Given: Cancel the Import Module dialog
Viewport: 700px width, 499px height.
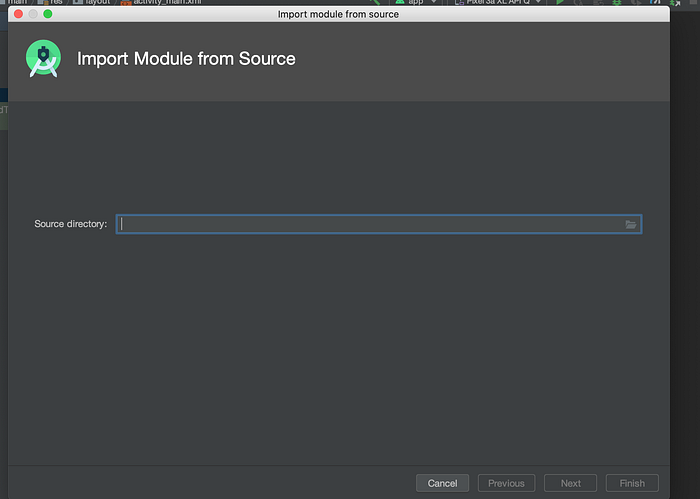Looking at the screenshot, I should (x=442, y=483).
